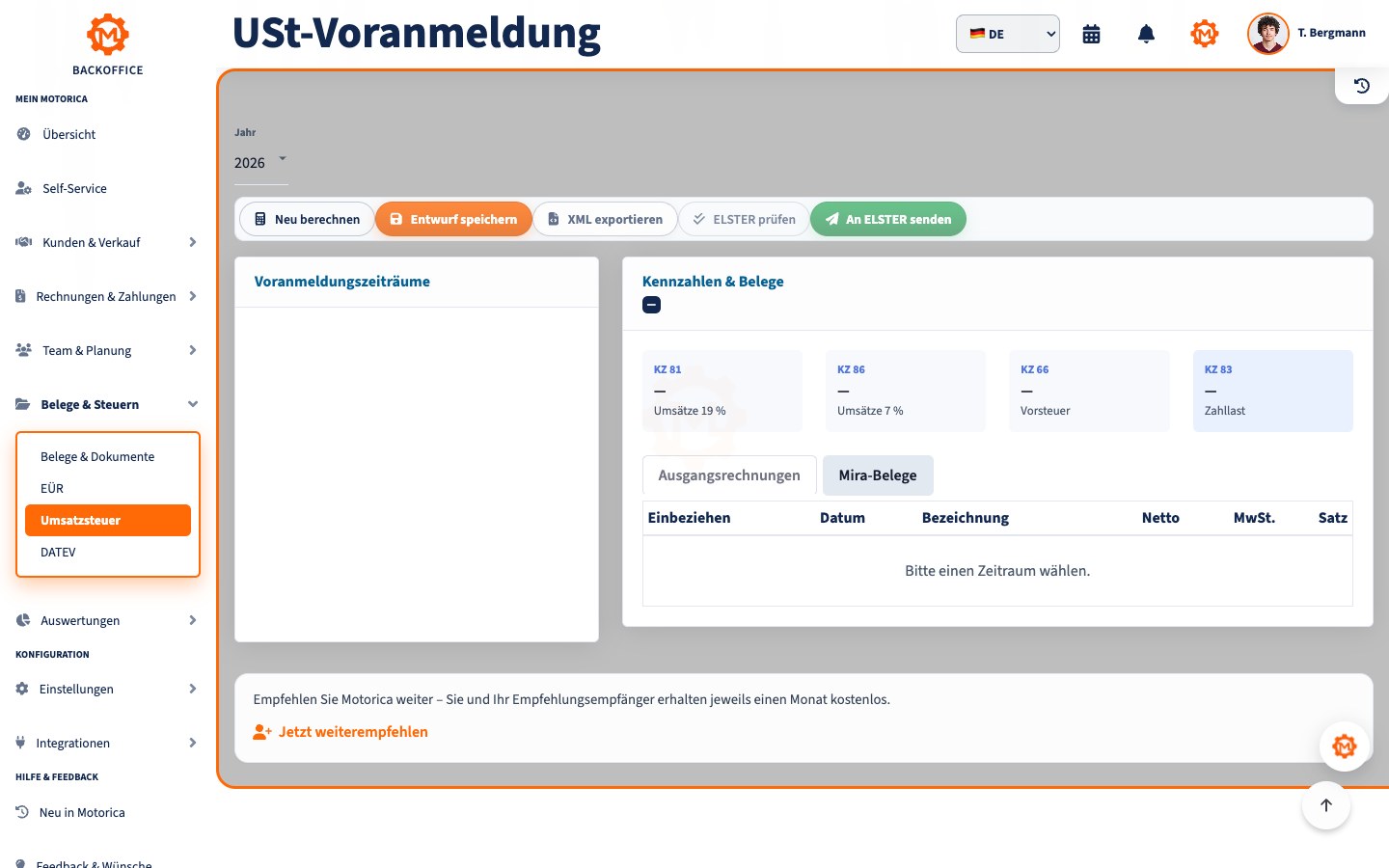This screenshot has width=1389, height=868.
Task: Select the KZ 86 Umsätze 7 % card
Action: pyautogui.click(x=906, y=391)
